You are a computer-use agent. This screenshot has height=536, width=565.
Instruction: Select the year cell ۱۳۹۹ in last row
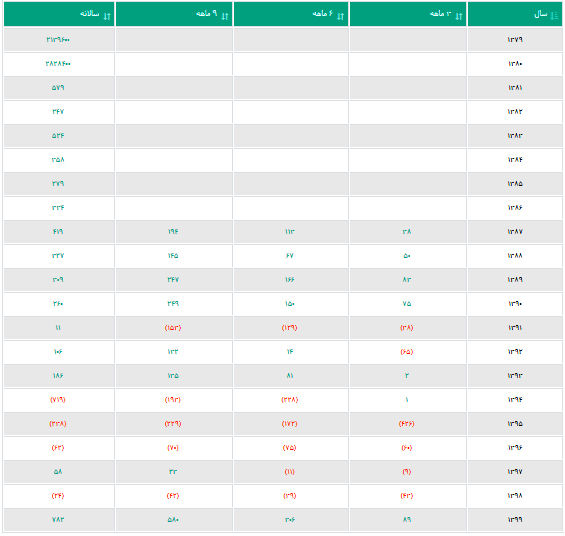tap(515, 519)
